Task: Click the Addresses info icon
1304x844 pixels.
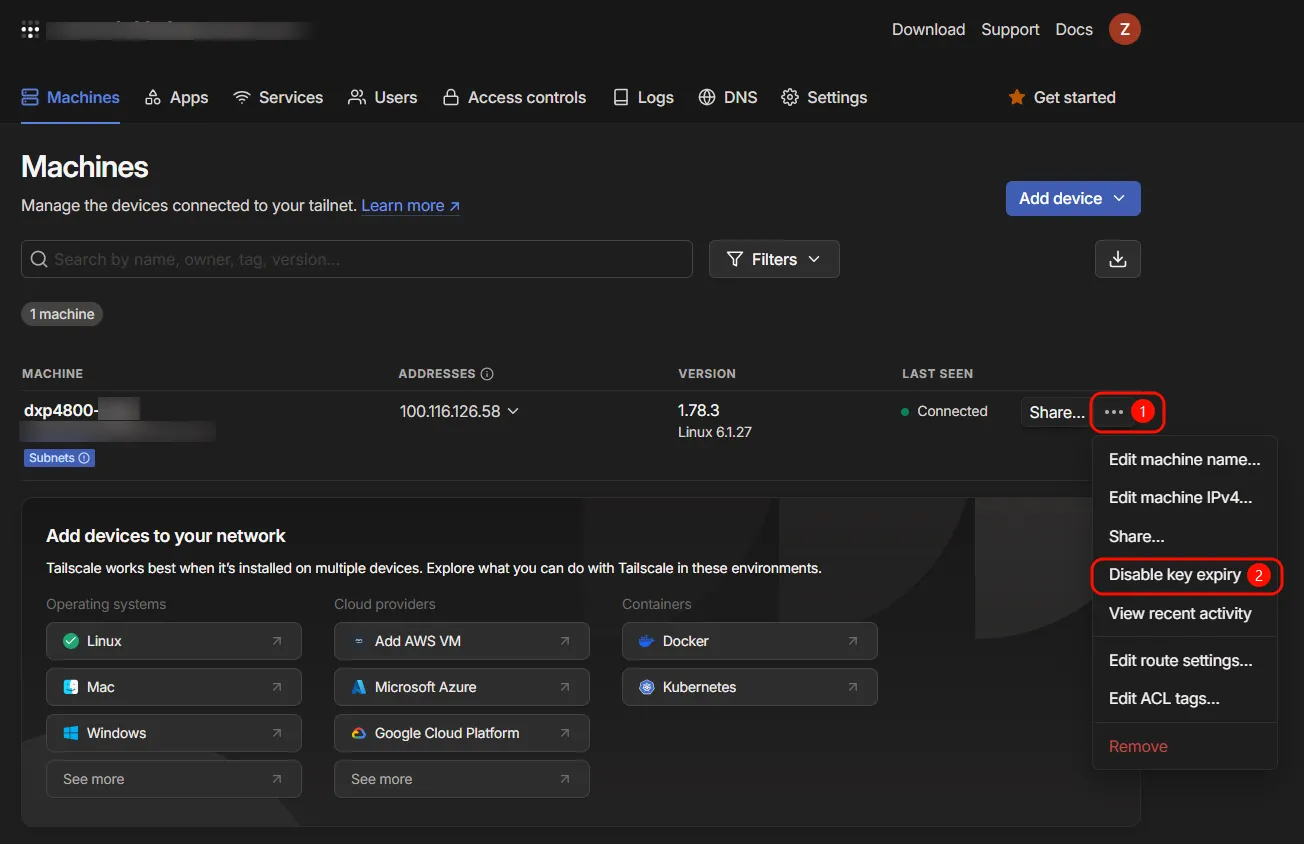Action: [x=487, y=374]
